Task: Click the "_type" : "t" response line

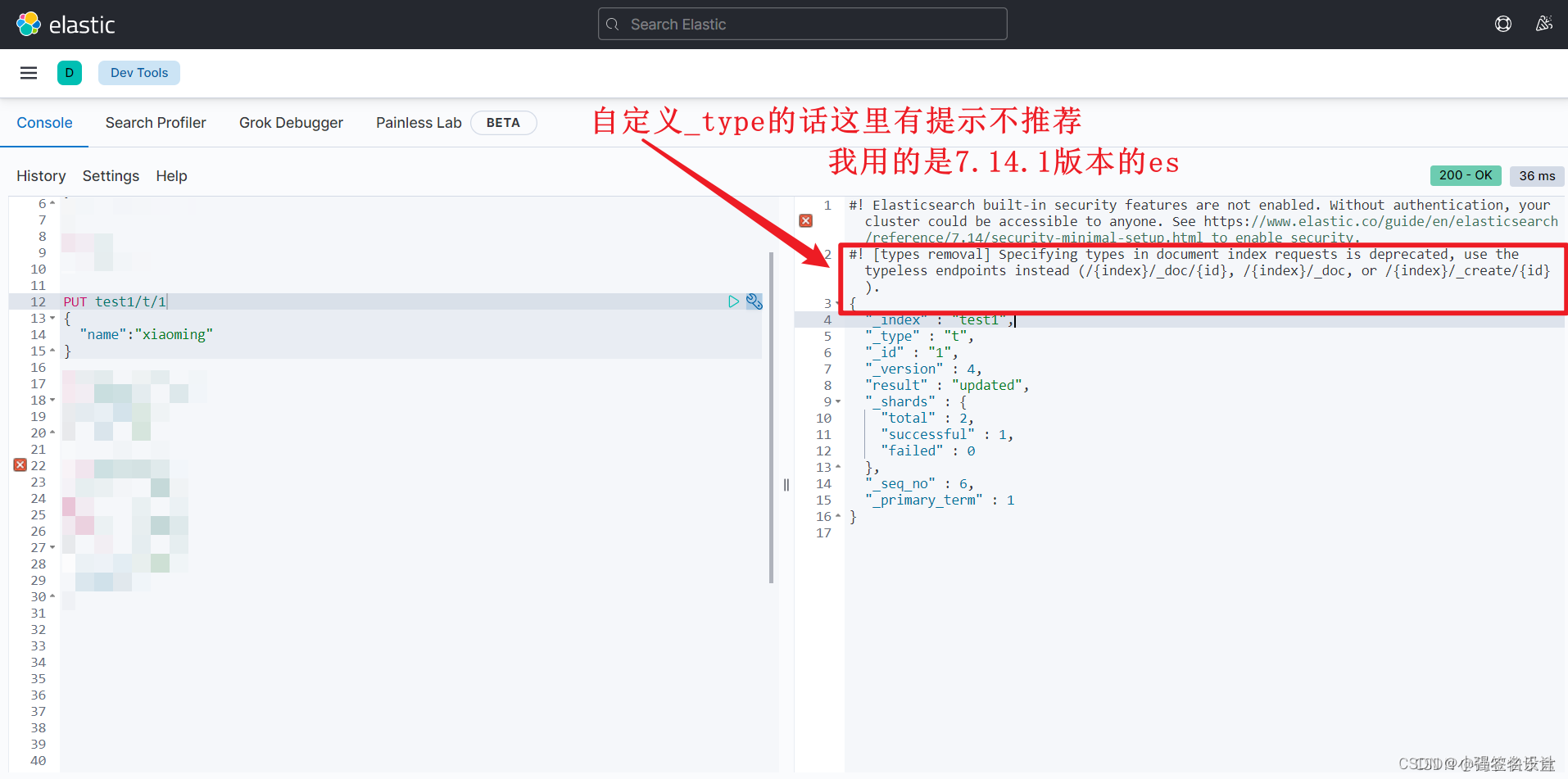Action: (918, 336)
